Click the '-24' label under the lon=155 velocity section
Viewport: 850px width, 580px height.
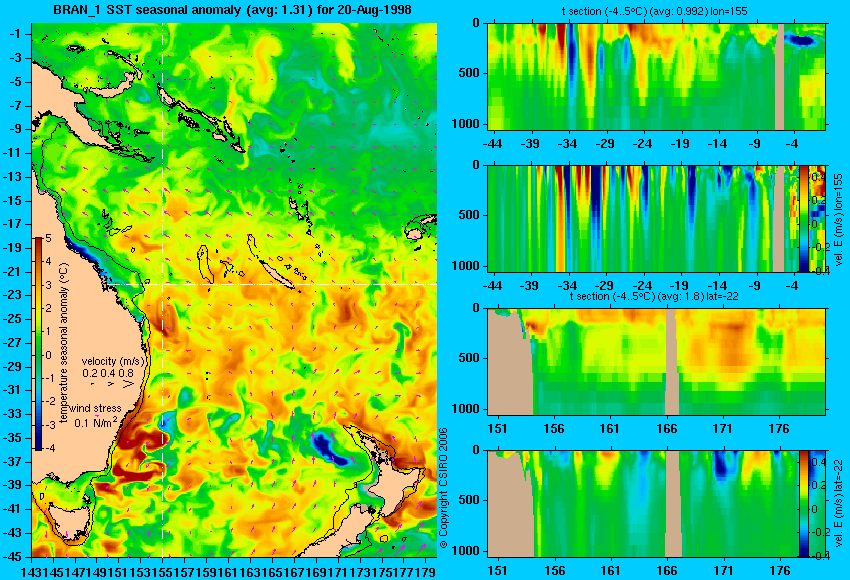(x=642, y=286)
